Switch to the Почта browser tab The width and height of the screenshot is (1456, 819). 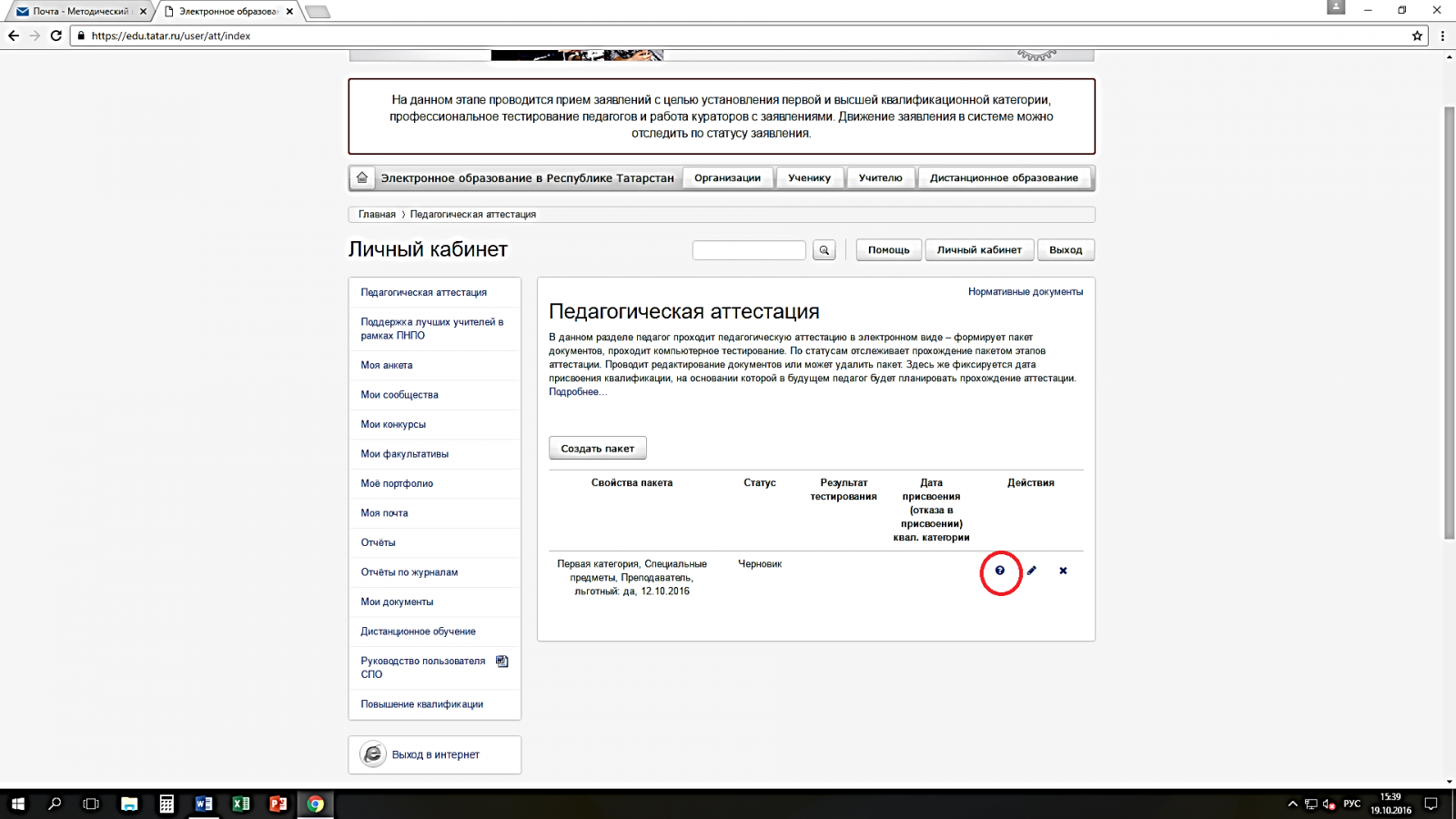(80, 11)
